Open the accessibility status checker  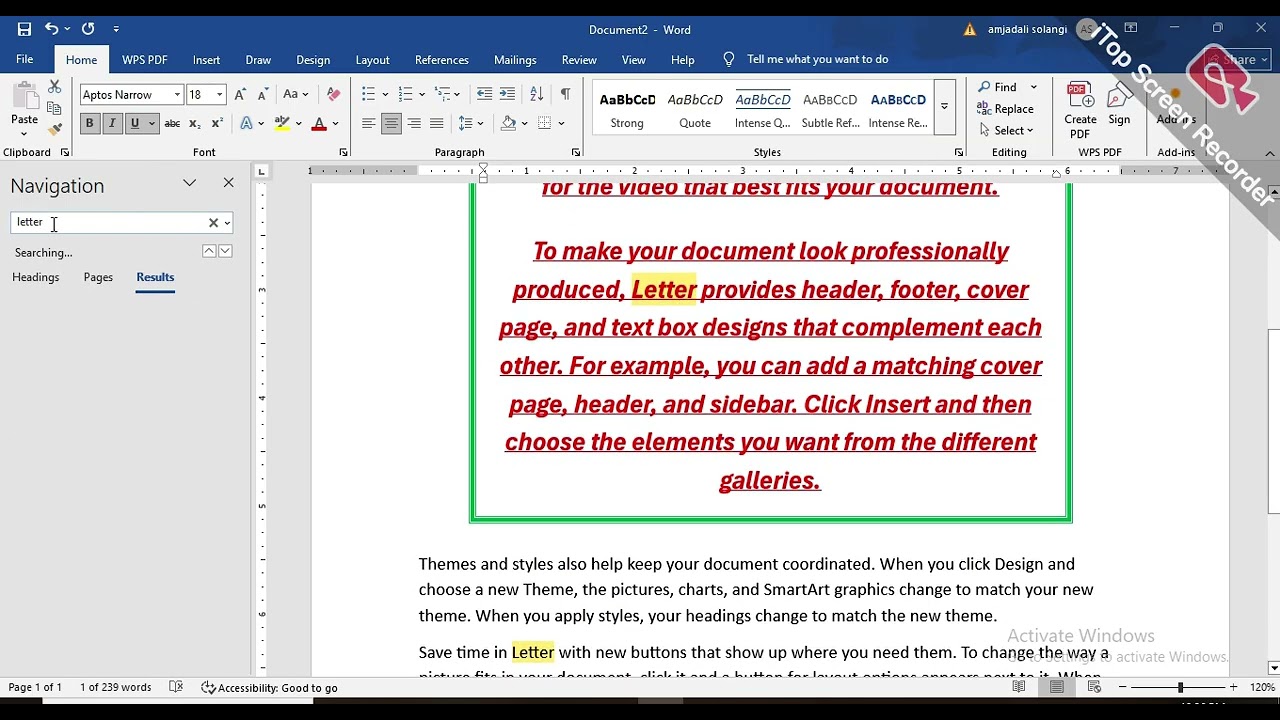[269, 688]
